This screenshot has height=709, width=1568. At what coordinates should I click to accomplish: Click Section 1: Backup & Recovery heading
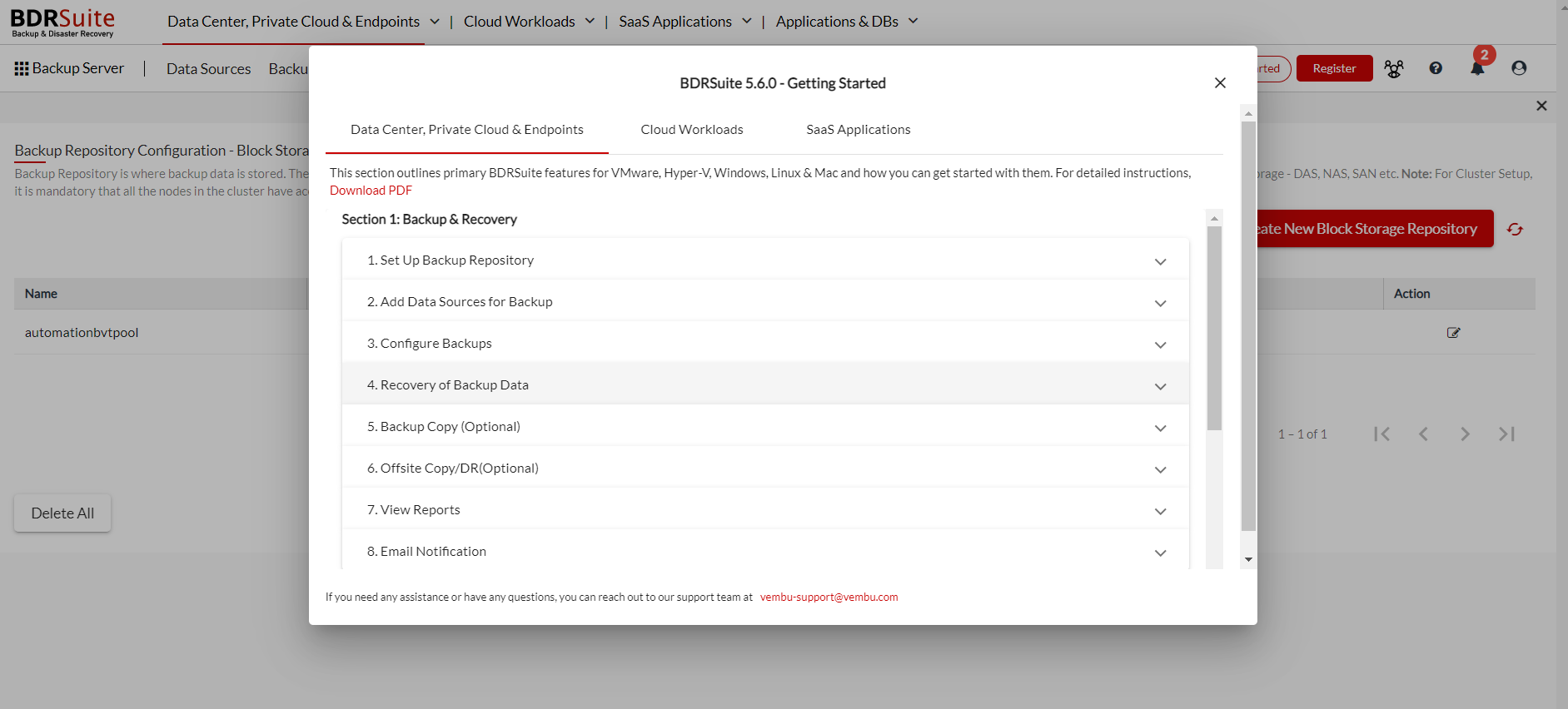429,219
